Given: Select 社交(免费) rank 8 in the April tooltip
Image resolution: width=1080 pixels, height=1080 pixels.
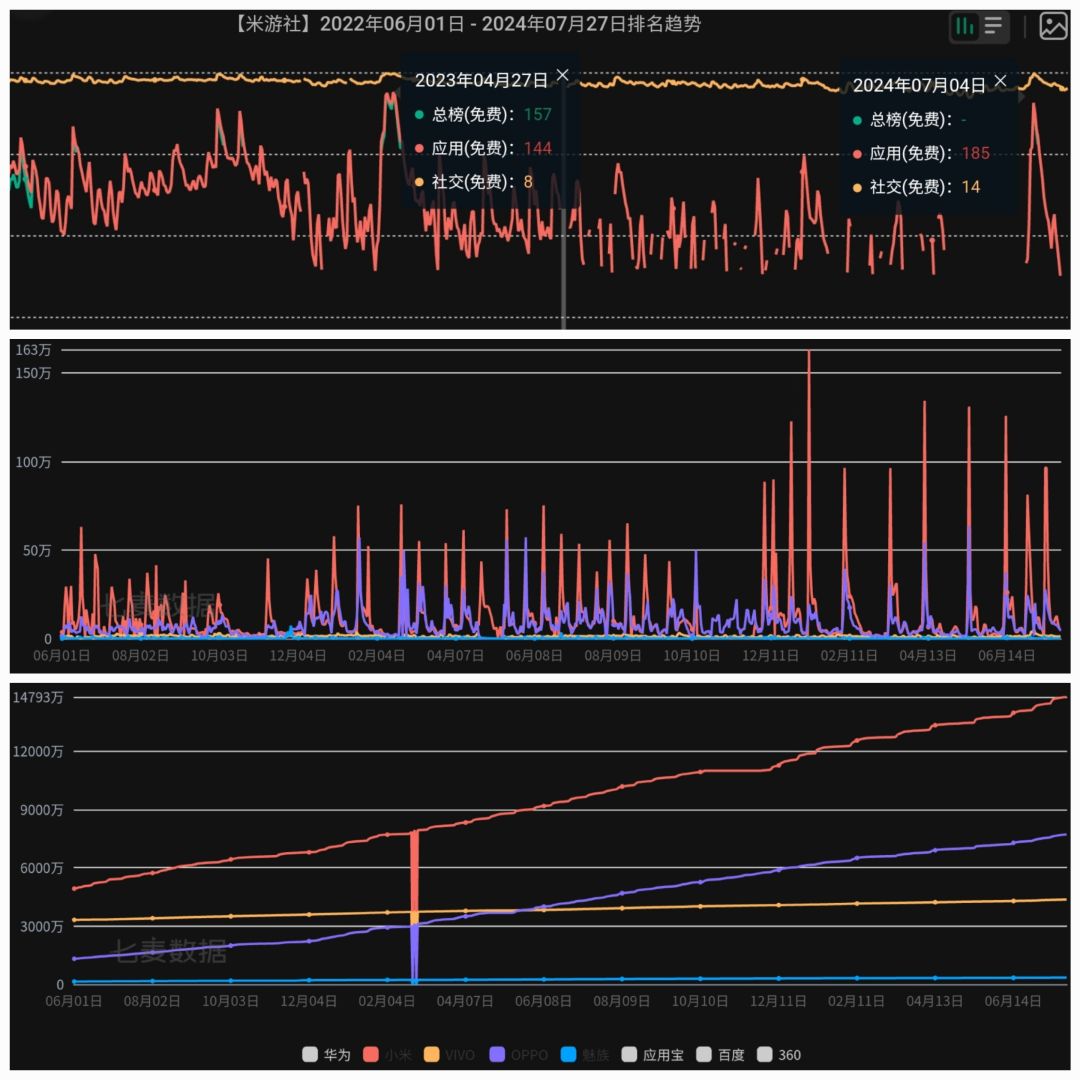Looking at the screenshot, I should [x=474, y=182].
